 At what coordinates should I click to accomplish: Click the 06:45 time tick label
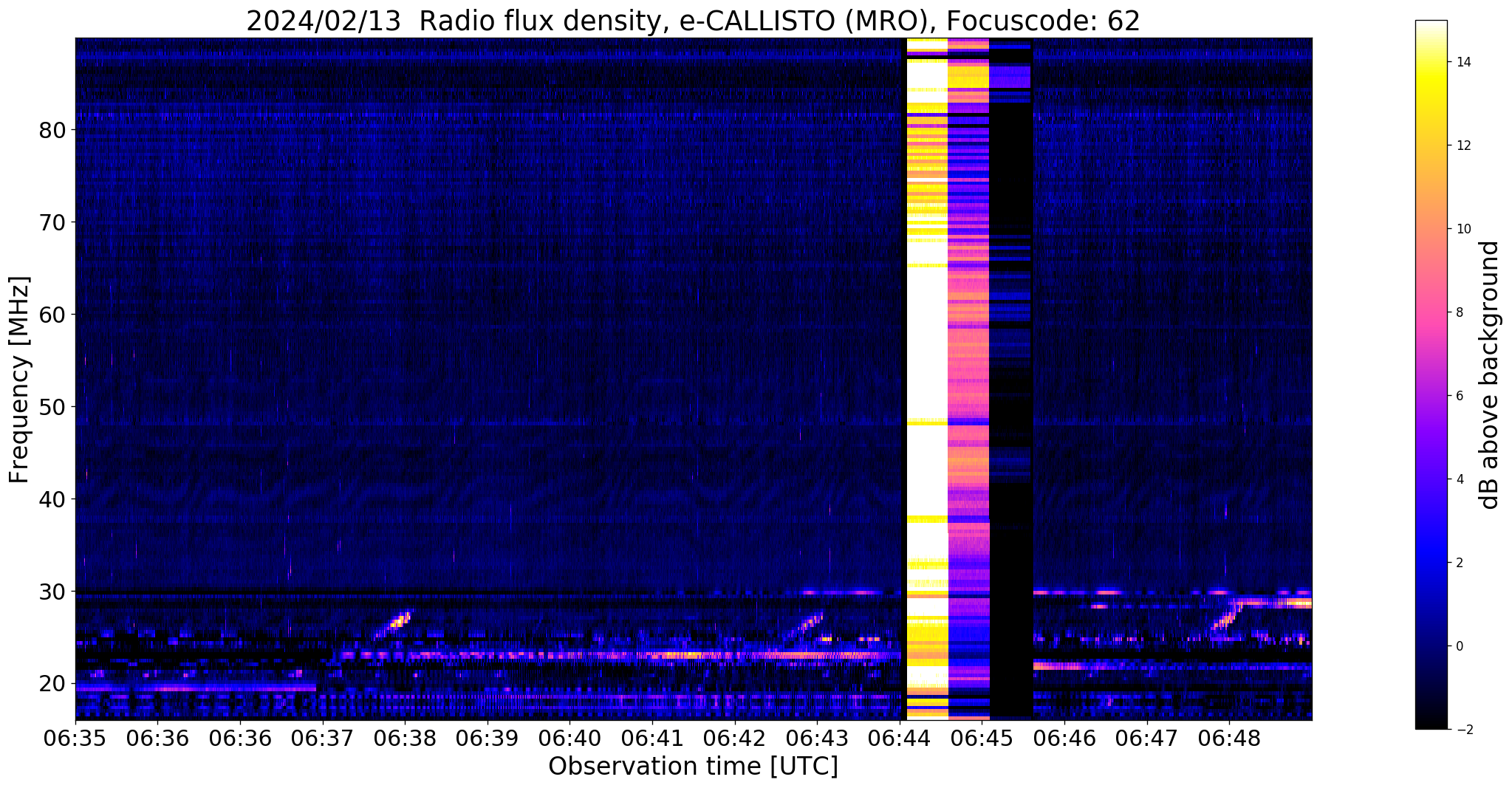tap(982, 739)
